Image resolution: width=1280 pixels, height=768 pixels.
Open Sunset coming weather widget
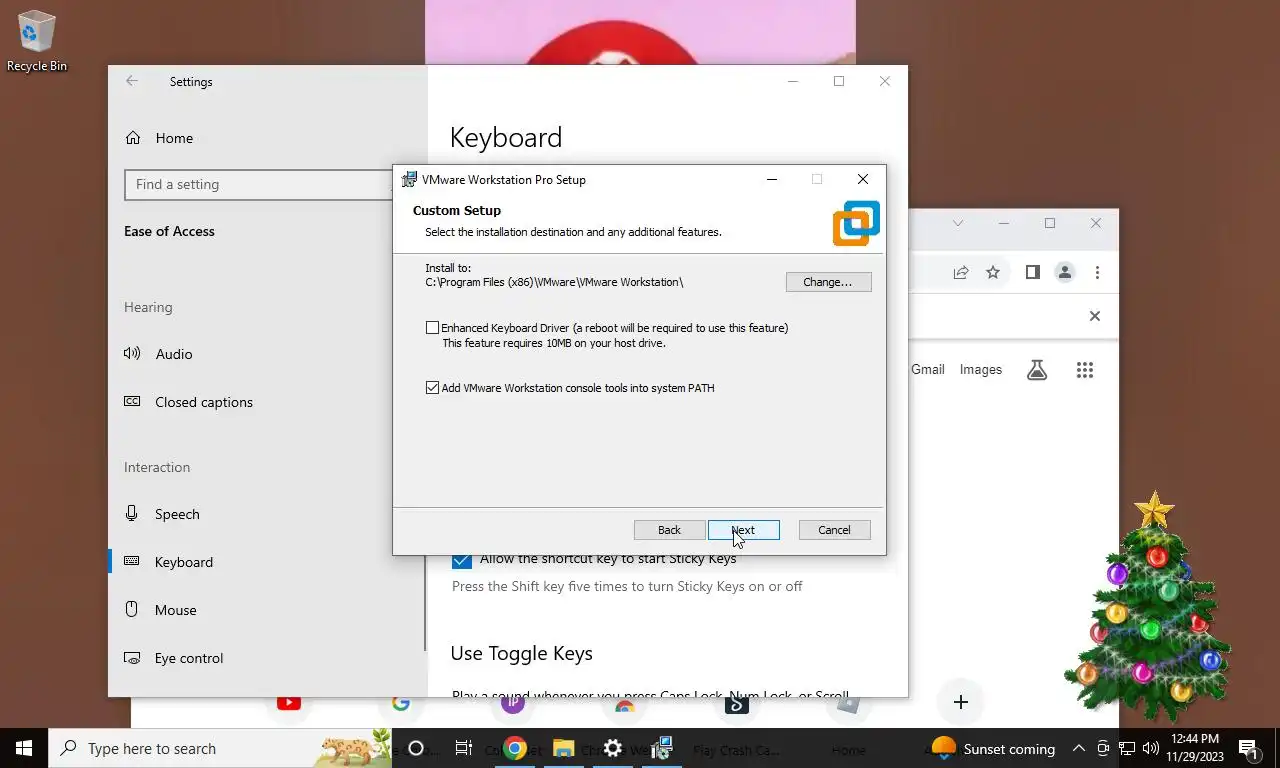[993, 748]
